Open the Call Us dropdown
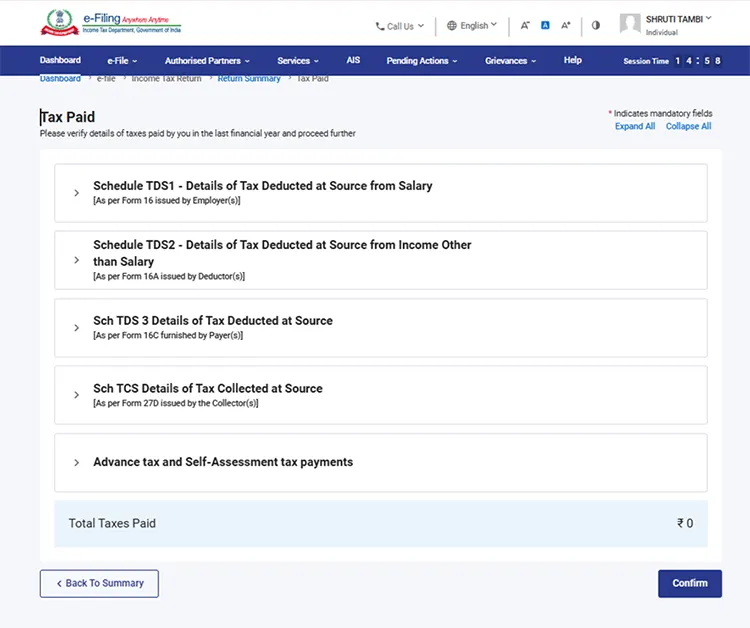The height and width of the screenshot is (628, 750). [400, 26]
